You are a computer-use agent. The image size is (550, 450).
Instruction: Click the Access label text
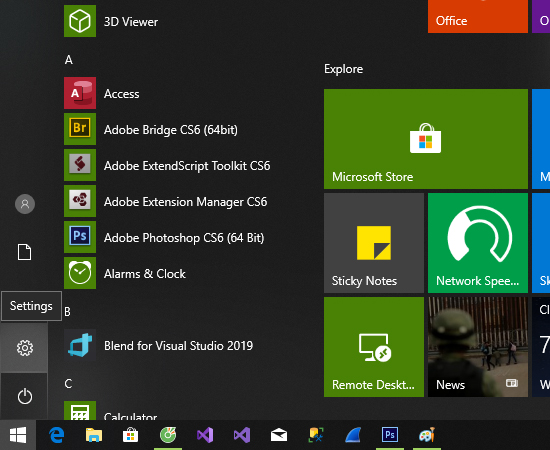(121, 94)
